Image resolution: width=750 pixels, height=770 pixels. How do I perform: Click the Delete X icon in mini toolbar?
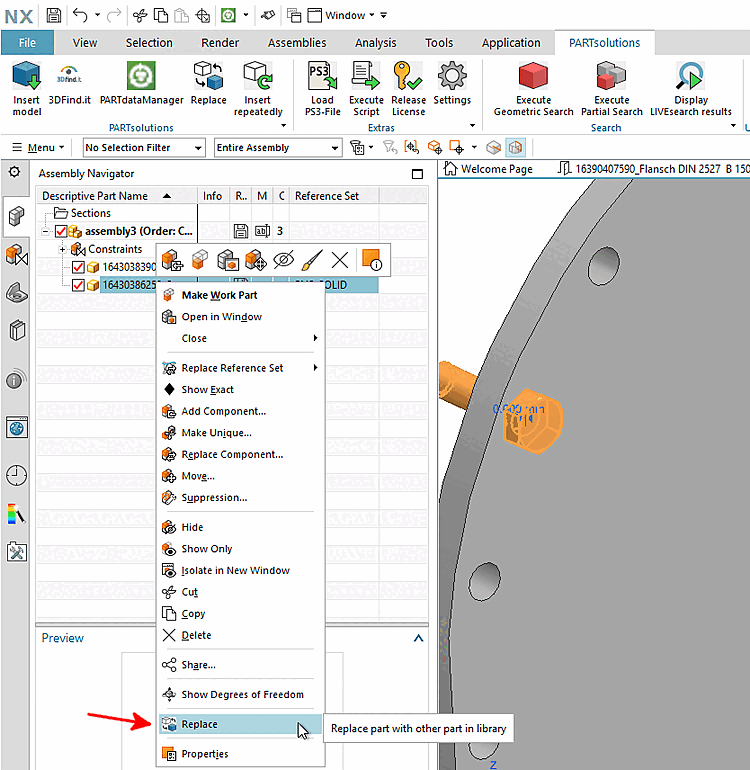[x=340, y=260]
